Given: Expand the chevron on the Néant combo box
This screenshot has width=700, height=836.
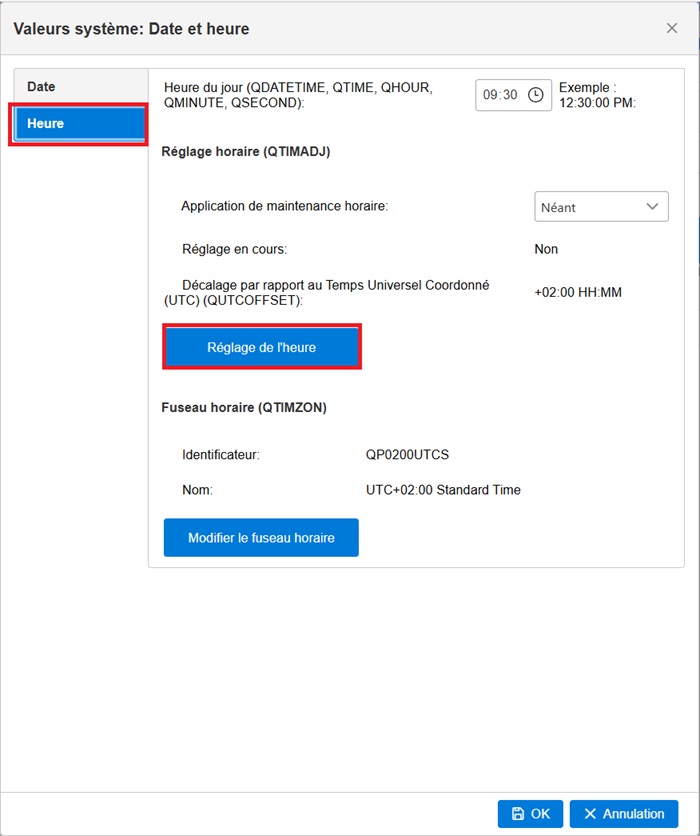Looking at the screenshot, I should pyautogui.click(x=653, y=207).
